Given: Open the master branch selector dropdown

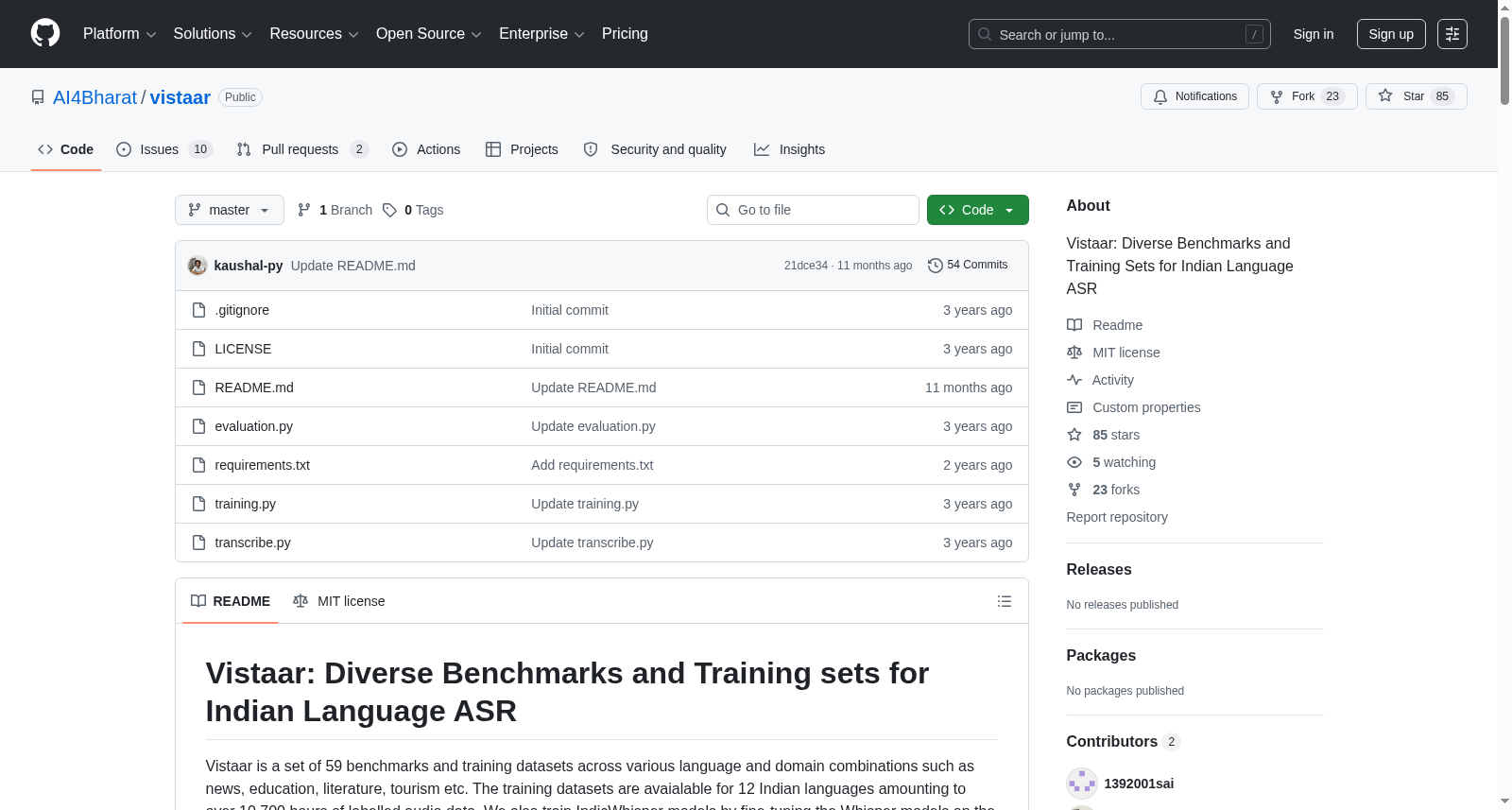Looking at the screenshot, I should point(230,210).
